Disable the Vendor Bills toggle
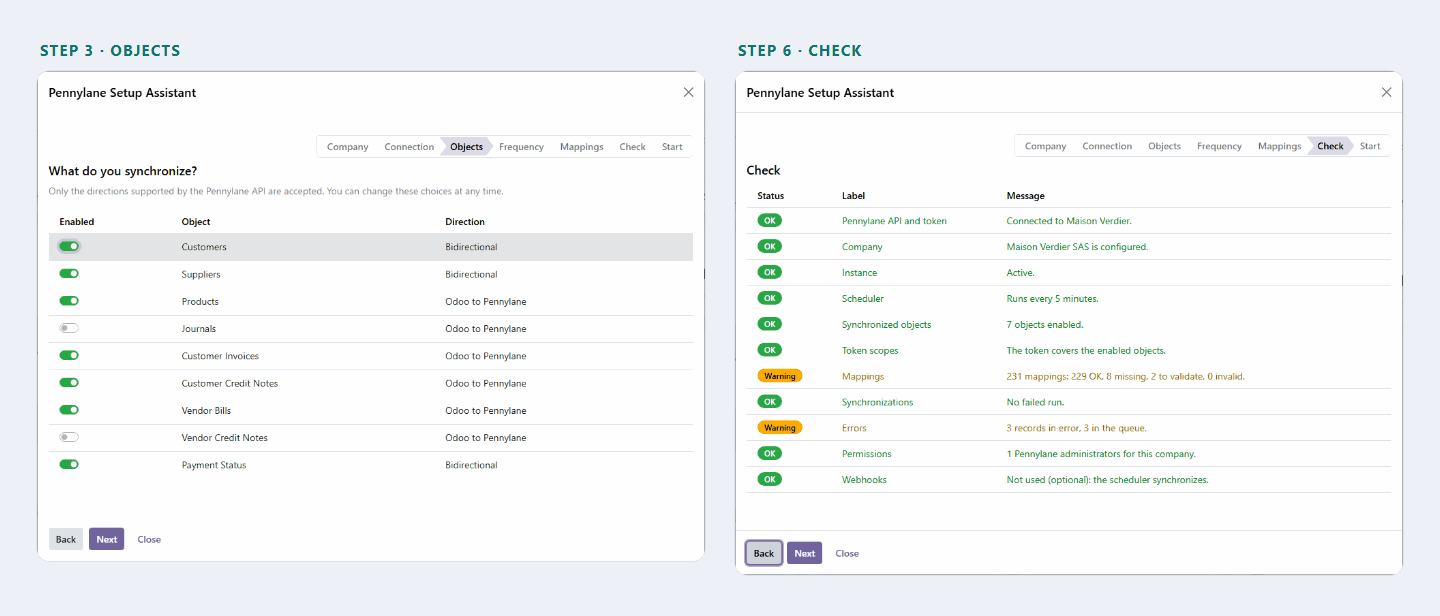Image resolution: width=1440 pixels, height=616 pixels. (x=69, y=410)
